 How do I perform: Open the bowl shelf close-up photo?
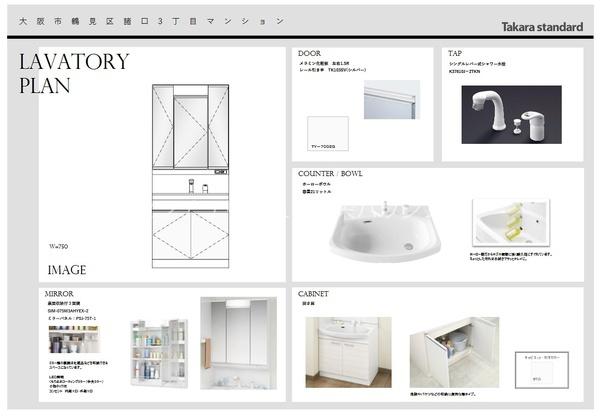click(x=511, y=222)
